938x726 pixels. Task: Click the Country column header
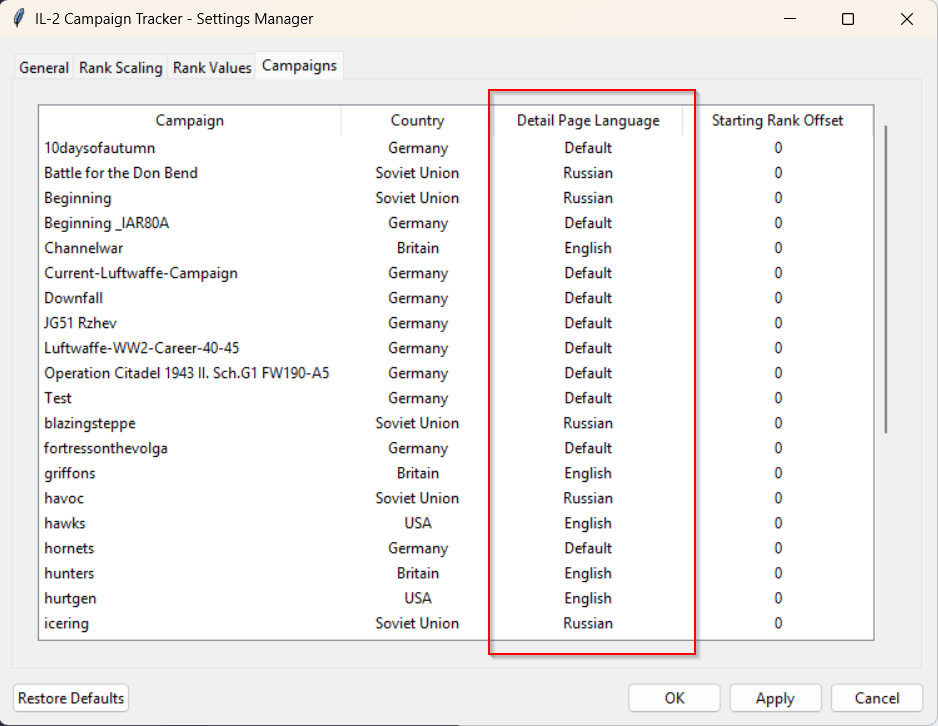[x=417, y=120]
